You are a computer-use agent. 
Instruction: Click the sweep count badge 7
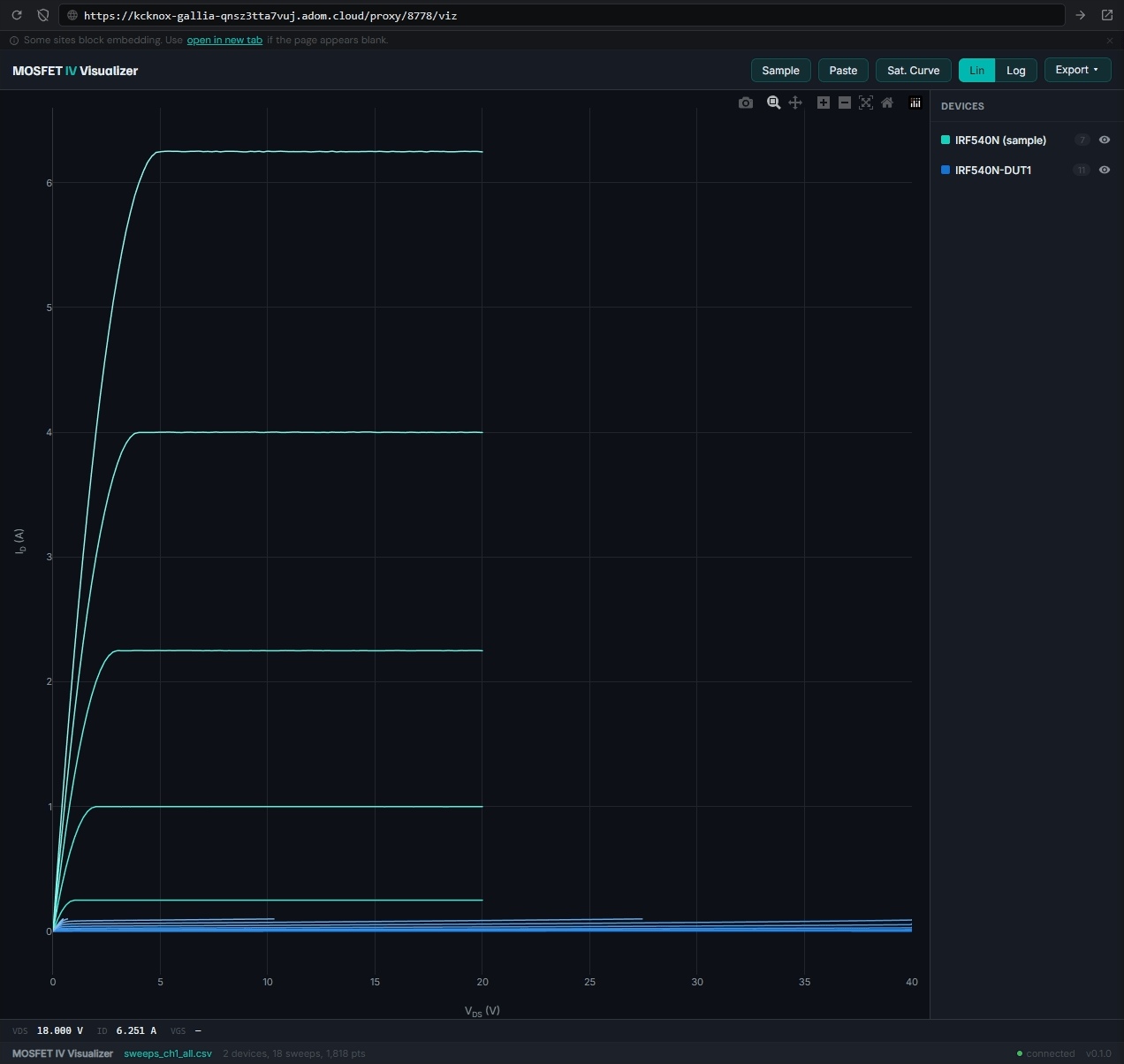(1082, 140)
